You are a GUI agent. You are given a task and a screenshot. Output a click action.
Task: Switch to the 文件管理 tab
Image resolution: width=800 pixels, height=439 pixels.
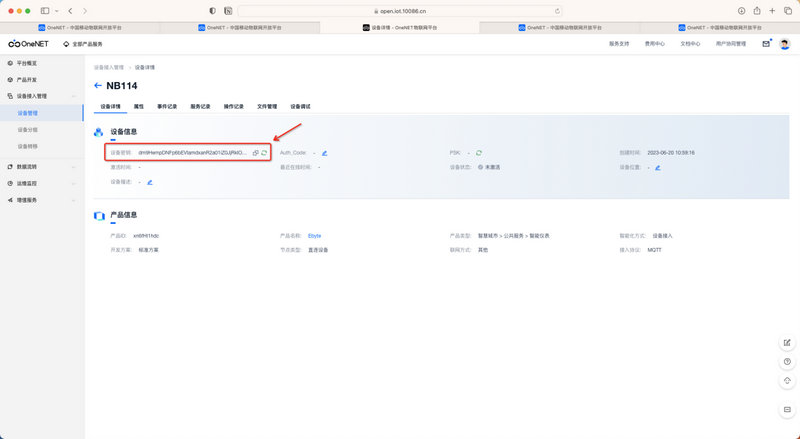pyautogui.click(x=267, y=107)
